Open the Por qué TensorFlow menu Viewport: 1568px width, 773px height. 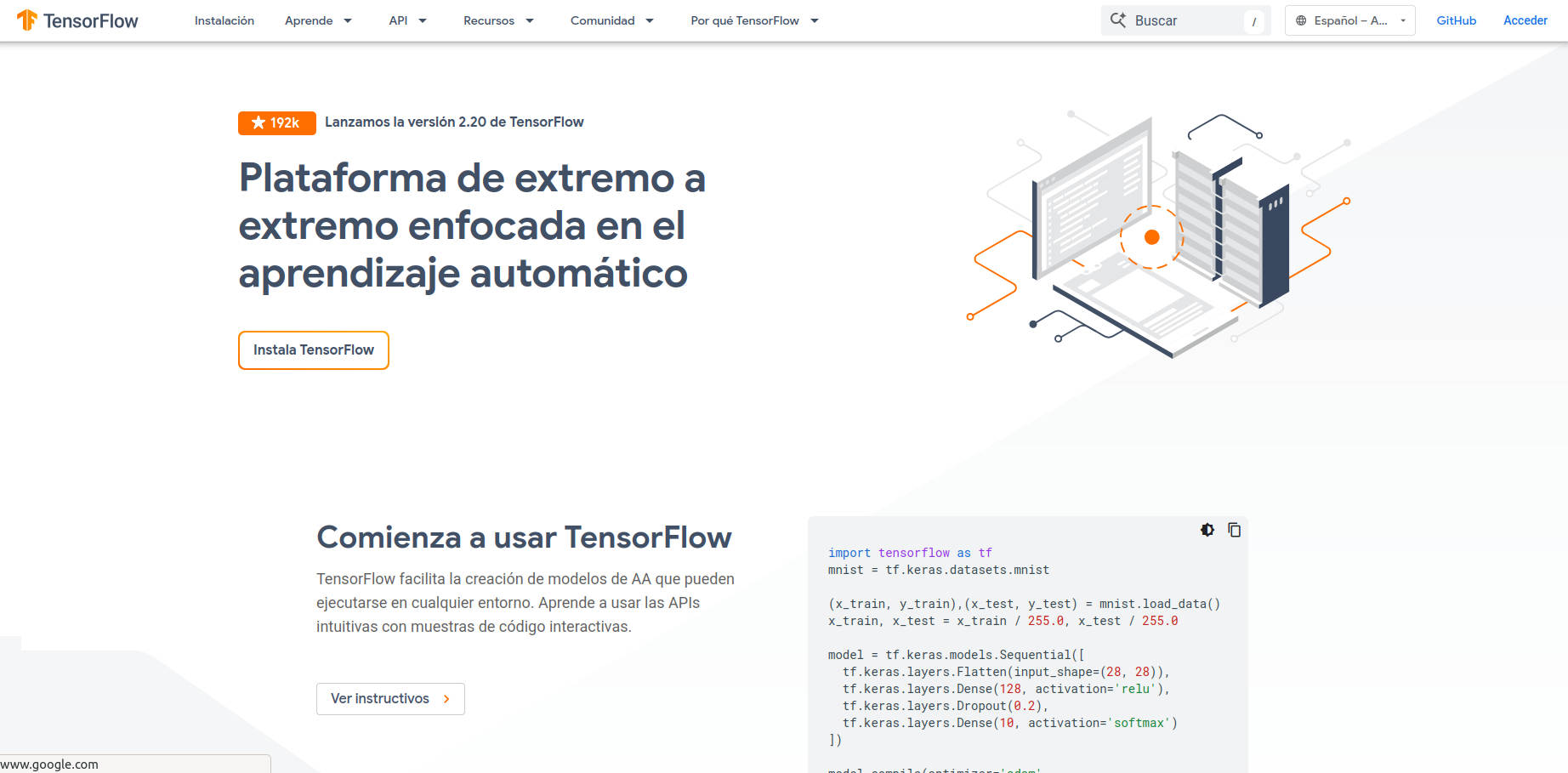[753, 20]
